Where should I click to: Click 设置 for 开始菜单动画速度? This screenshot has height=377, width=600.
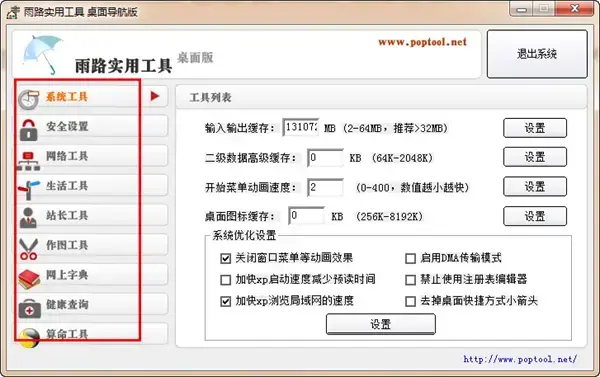(535, 186)
